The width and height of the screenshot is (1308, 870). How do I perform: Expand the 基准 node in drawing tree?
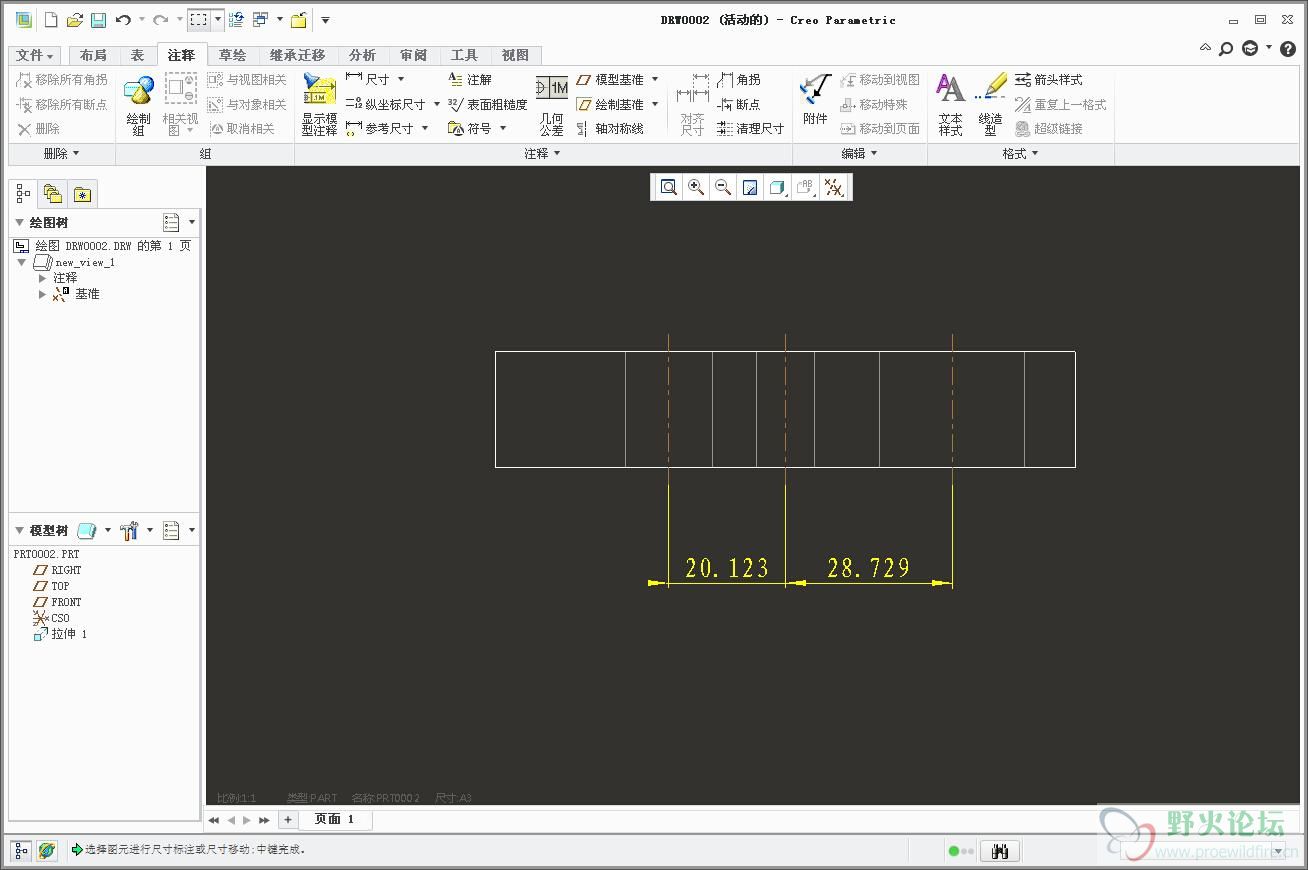[x=42, y=294]
